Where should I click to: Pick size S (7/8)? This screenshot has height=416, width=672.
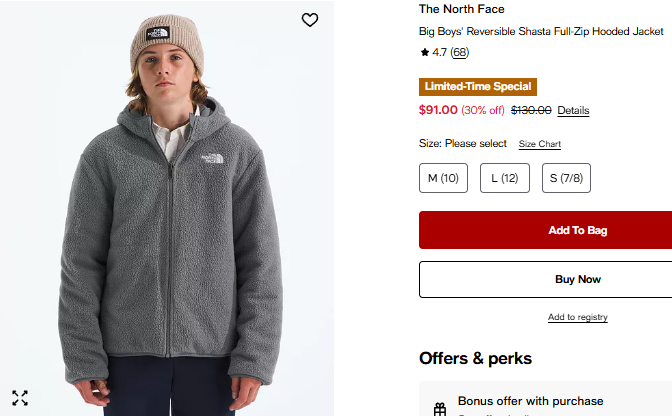566,178
